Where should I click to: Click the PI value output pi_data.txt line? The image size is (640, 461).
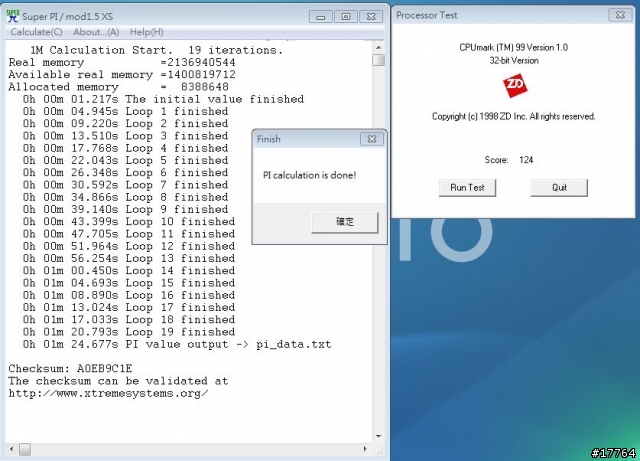[177, 344]
